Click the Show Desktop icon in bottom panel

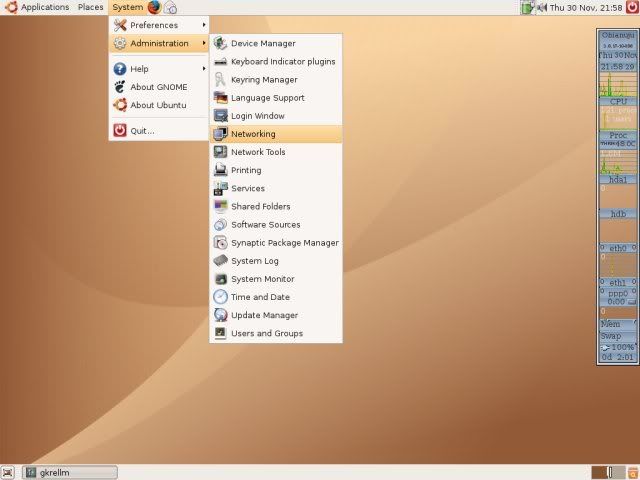click(7, 473)
